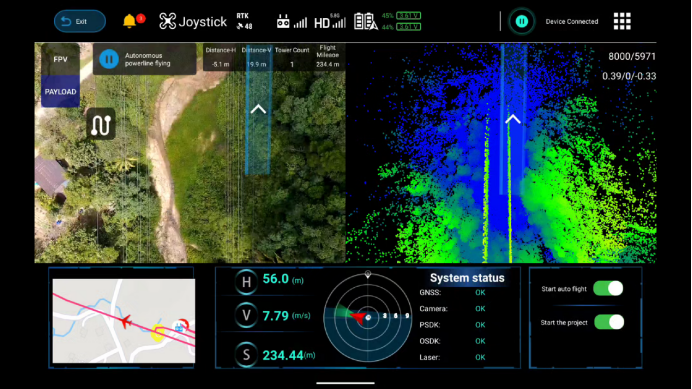Image resolution: width=692 pixels, height=389 pixels.
Task: Click the 8000/5971 point counter
Action: tap(632, 57)
